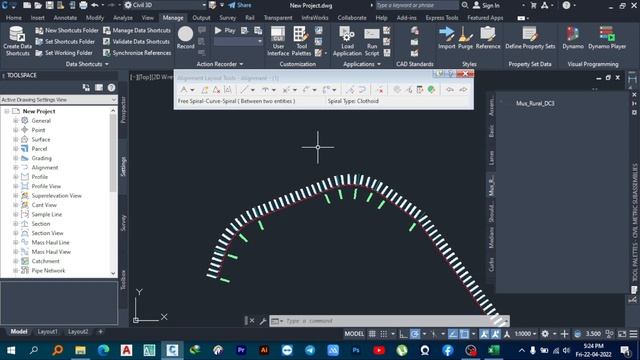Image resolution: width=640 pixels, height=360 pixels.
Task: Click Manage Data Shortcuts
Action: (x=137, y=31)
